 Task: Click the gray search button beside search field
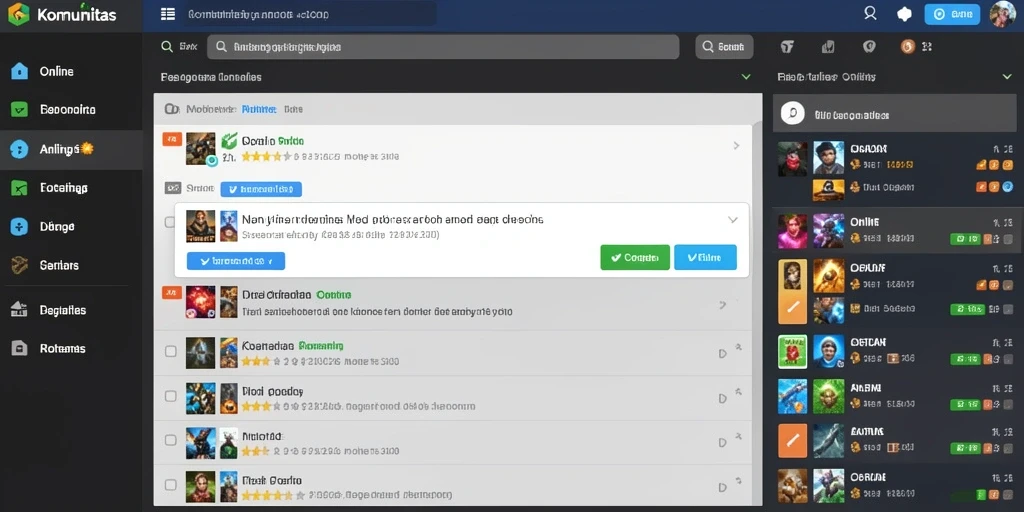click(x=724, y=47)
